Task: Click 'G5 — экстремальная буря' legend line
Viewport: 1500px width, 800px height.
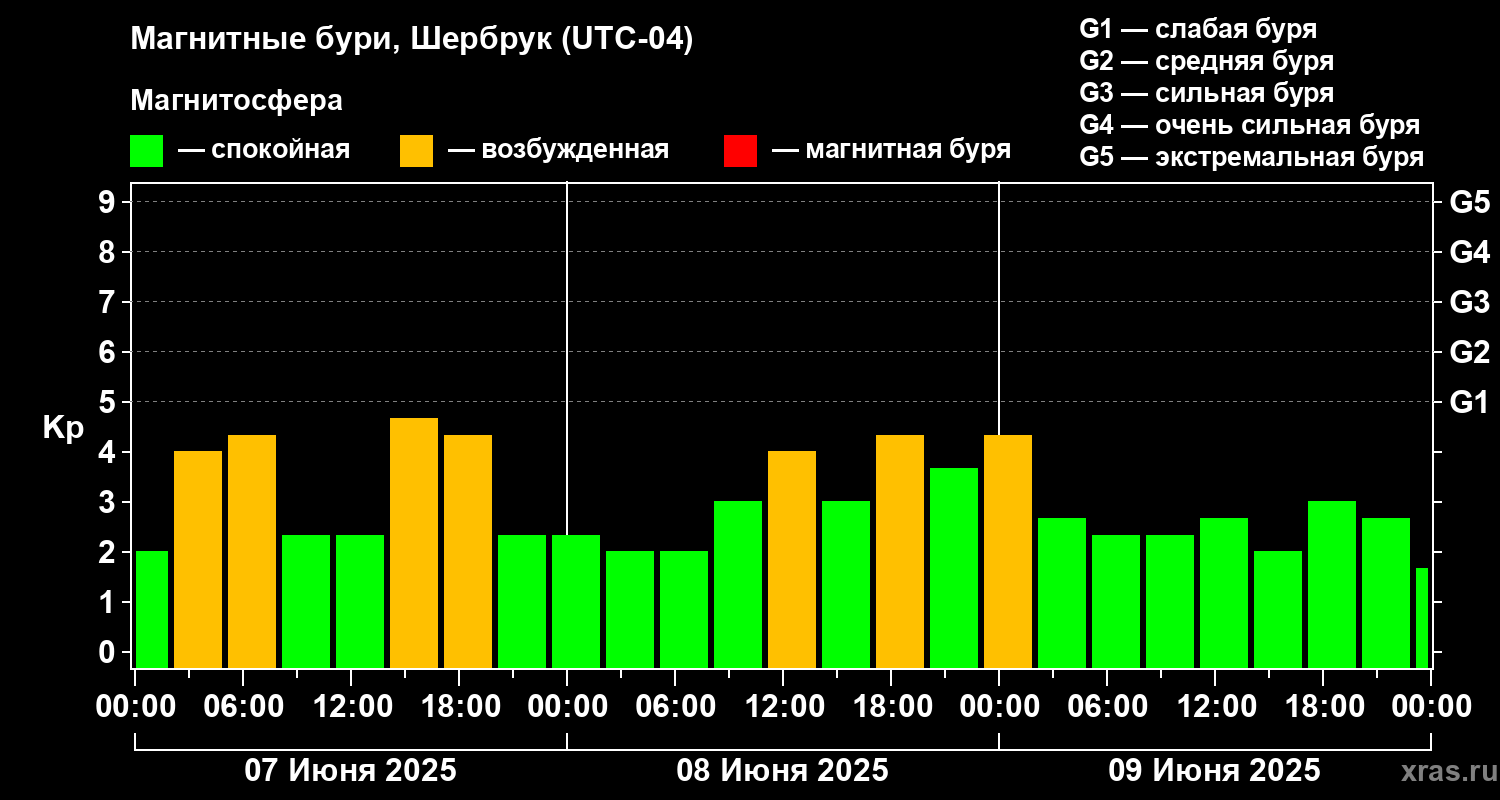Action: [1252, 157]
